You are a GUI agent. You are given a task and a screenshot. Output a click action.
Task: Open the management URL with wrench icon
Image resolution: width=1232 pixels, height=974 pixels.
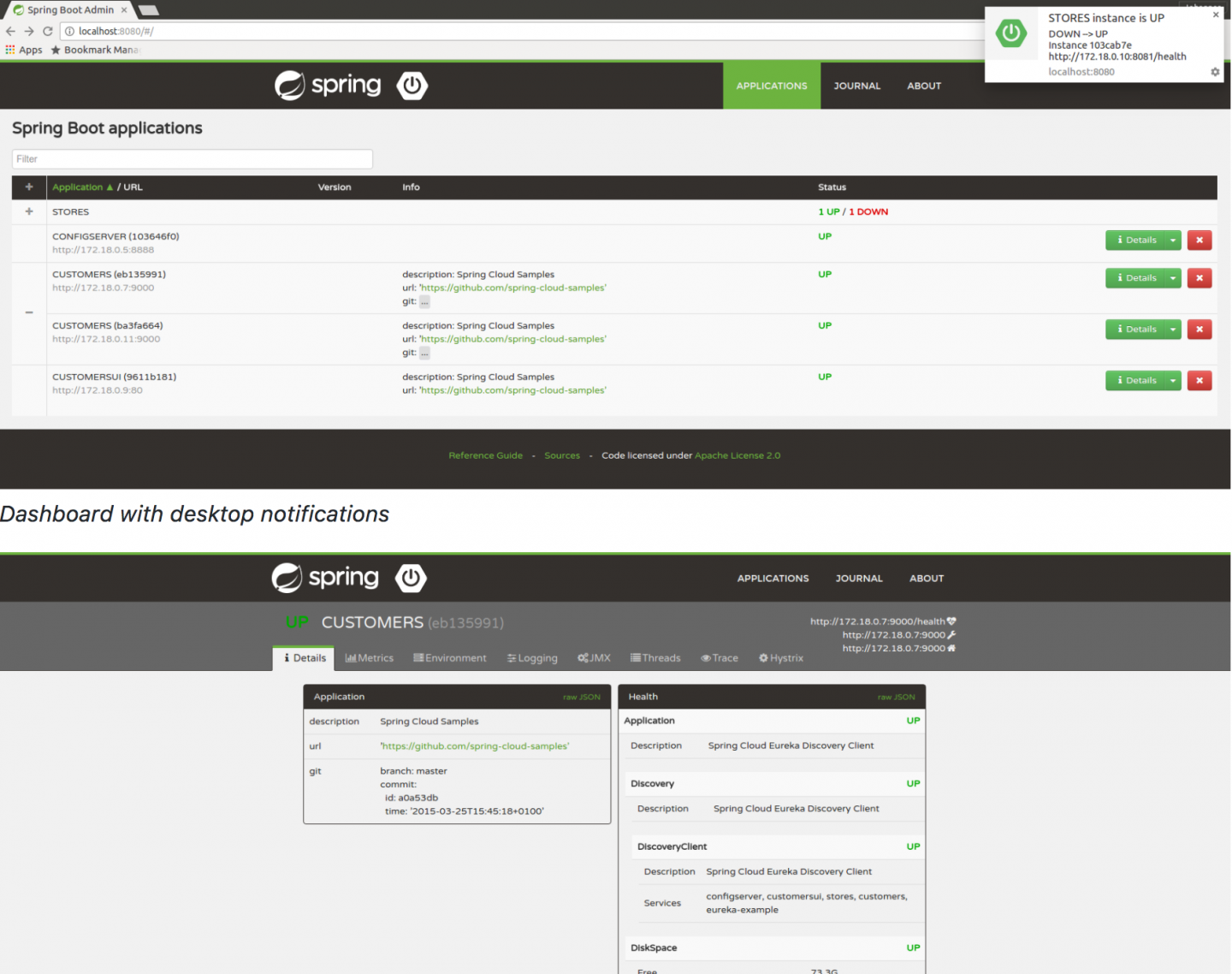point(899,635)
